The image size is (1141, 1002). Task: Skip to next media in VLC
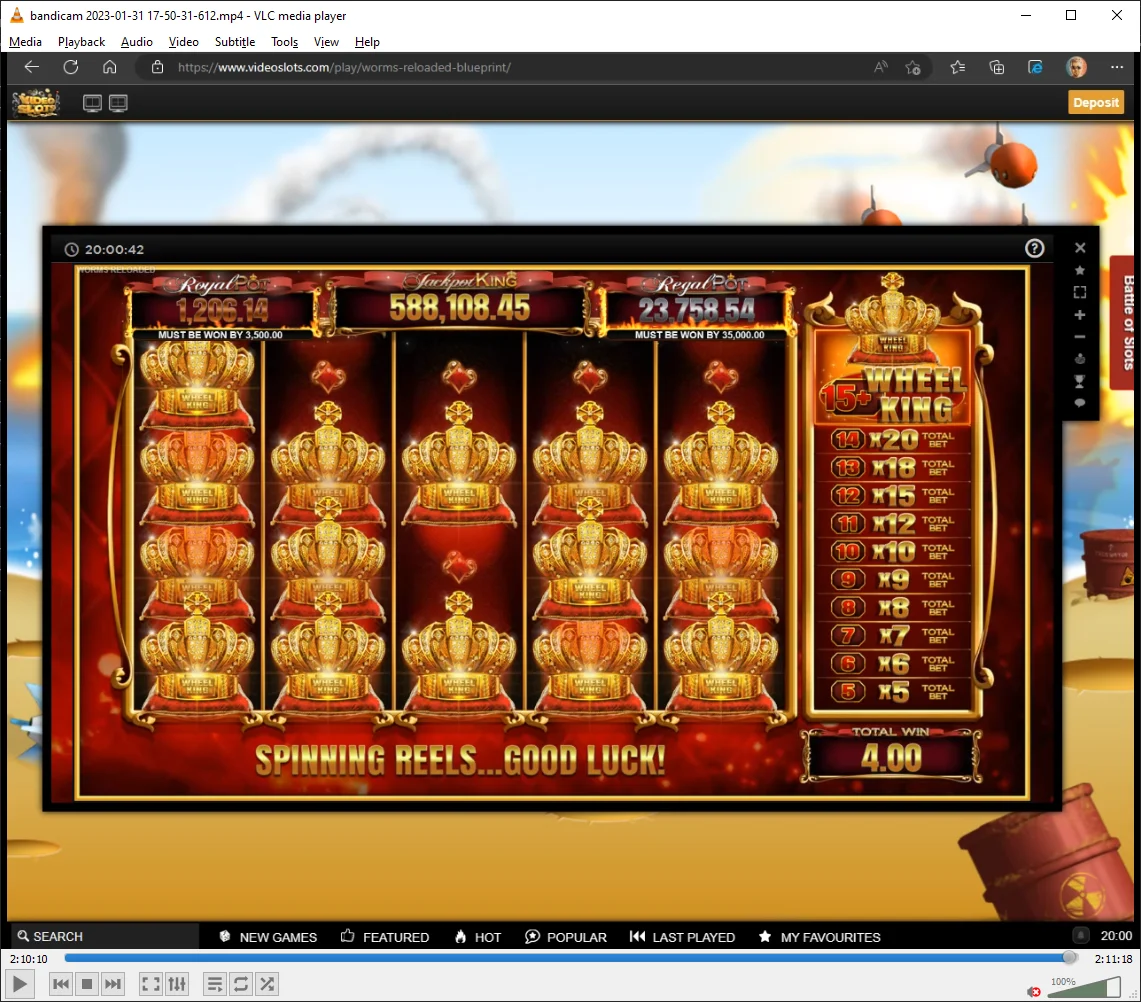pos(113,985)
